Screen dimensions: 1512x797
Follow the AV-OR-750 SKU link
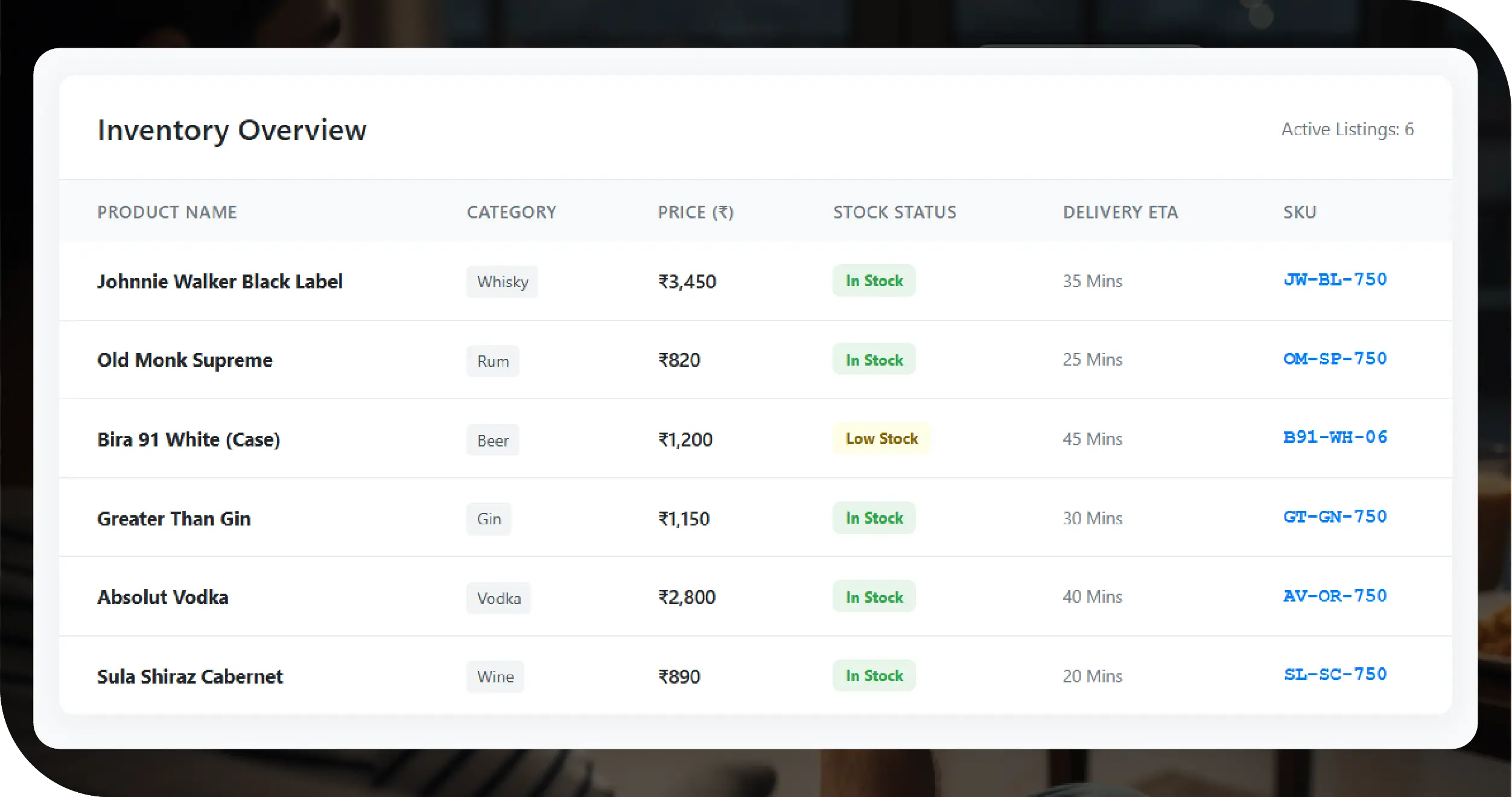point(1335,596)
